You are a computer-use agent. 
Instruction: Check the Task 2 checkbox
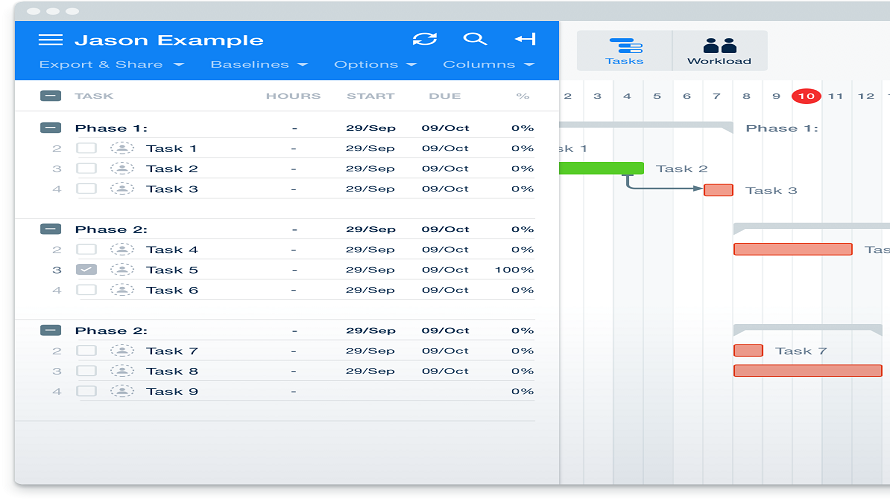pos(87,169)
